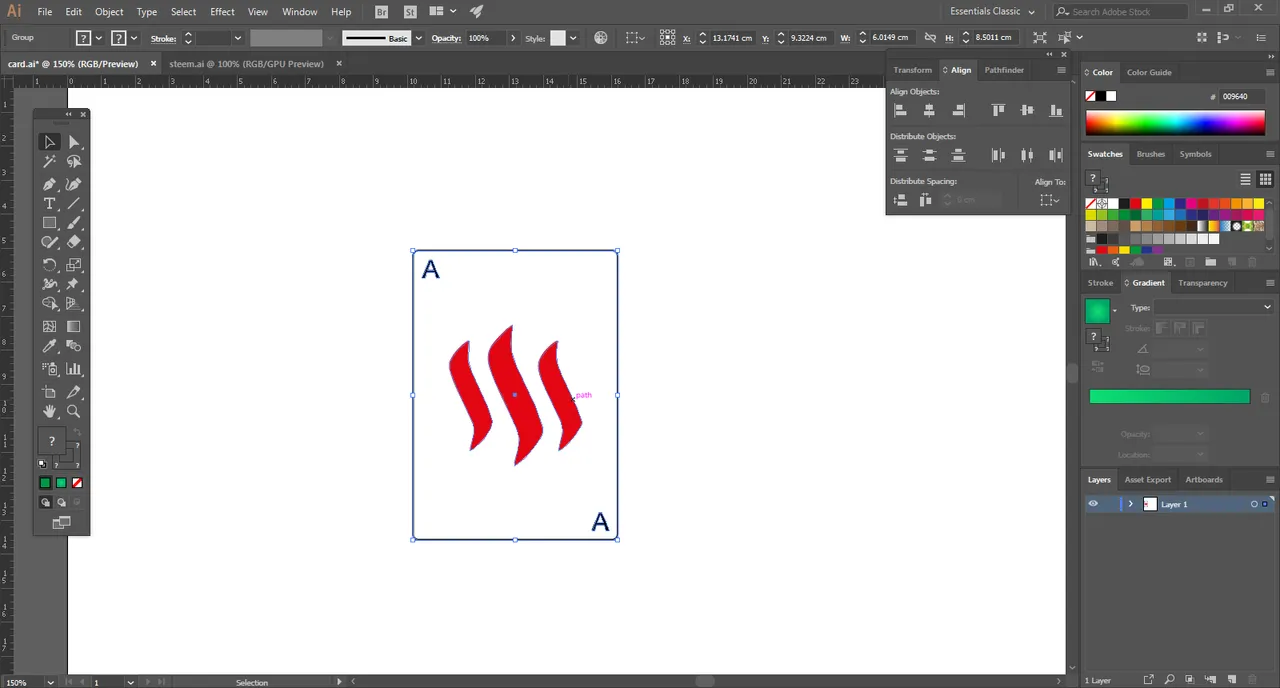Open the Object menu

[109, 12]
